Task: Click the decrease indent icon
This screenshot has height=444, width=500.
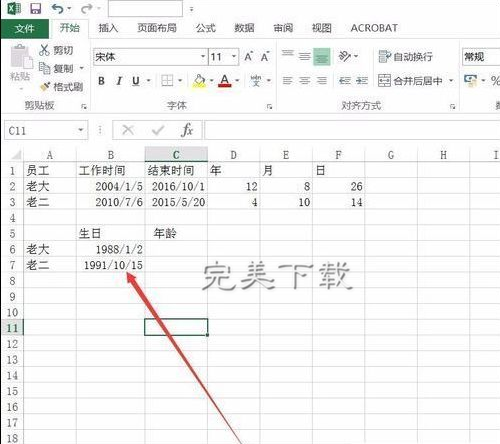Action: (x=345, y=81)
